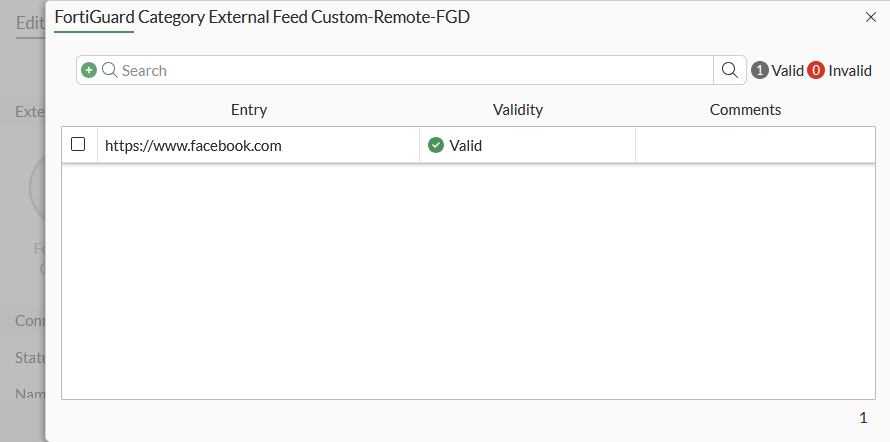Click the small magnifier inside search box
890x442 pixels.
110,70
